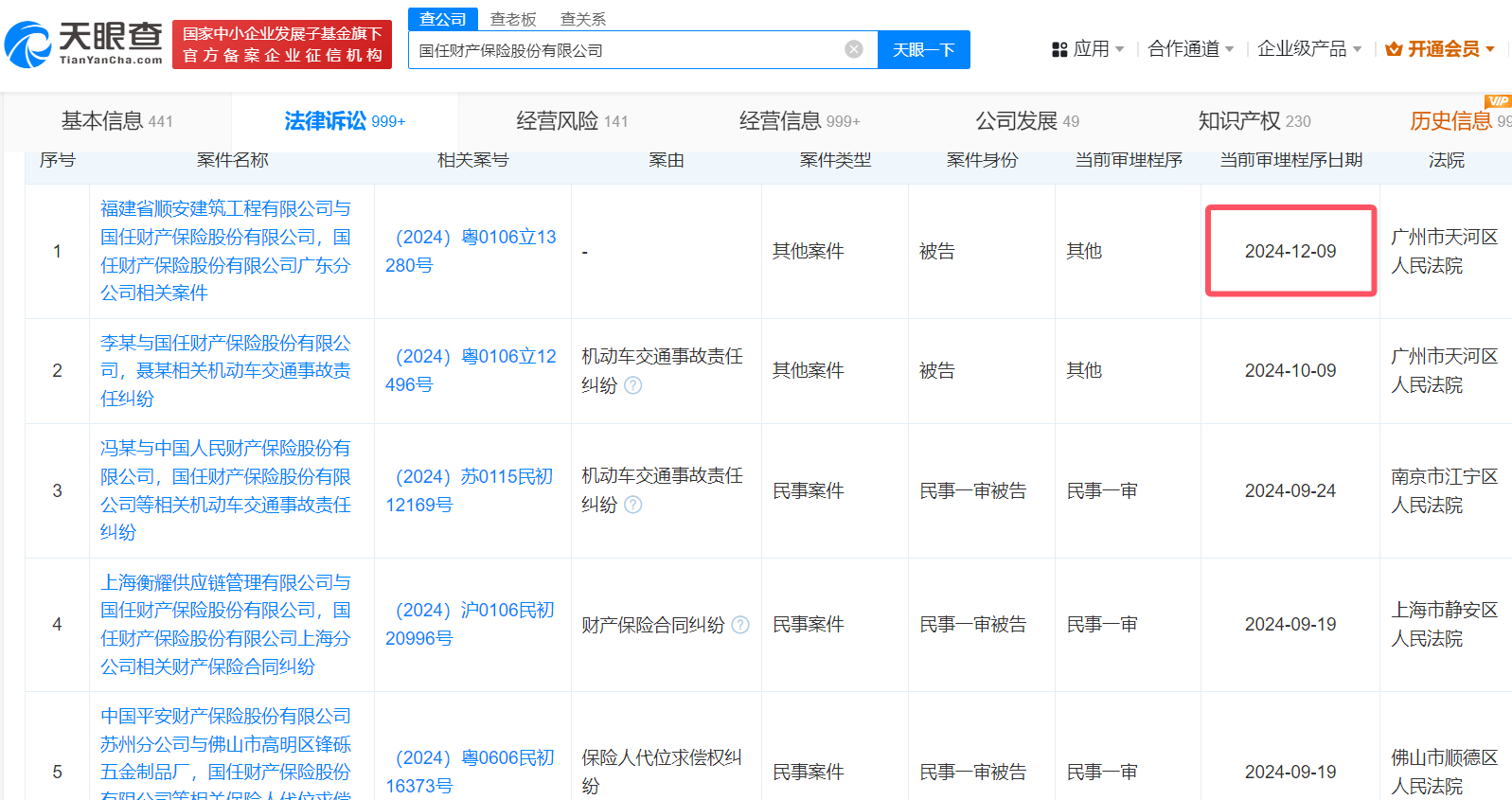The height and width of the screenshot is (800, 1512).
Task: Click the 天眼一下 search button
Action: [924, 49]
